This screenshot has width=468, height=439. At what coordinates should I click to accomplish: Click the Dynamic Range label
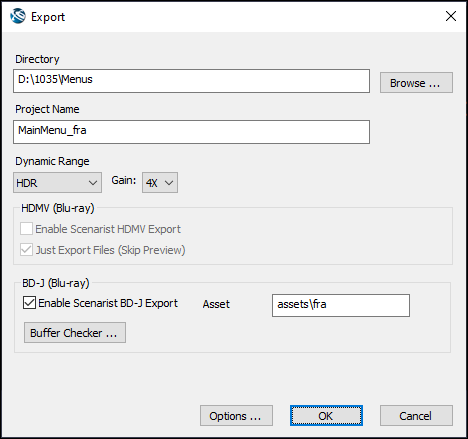(x=52, y=161)
